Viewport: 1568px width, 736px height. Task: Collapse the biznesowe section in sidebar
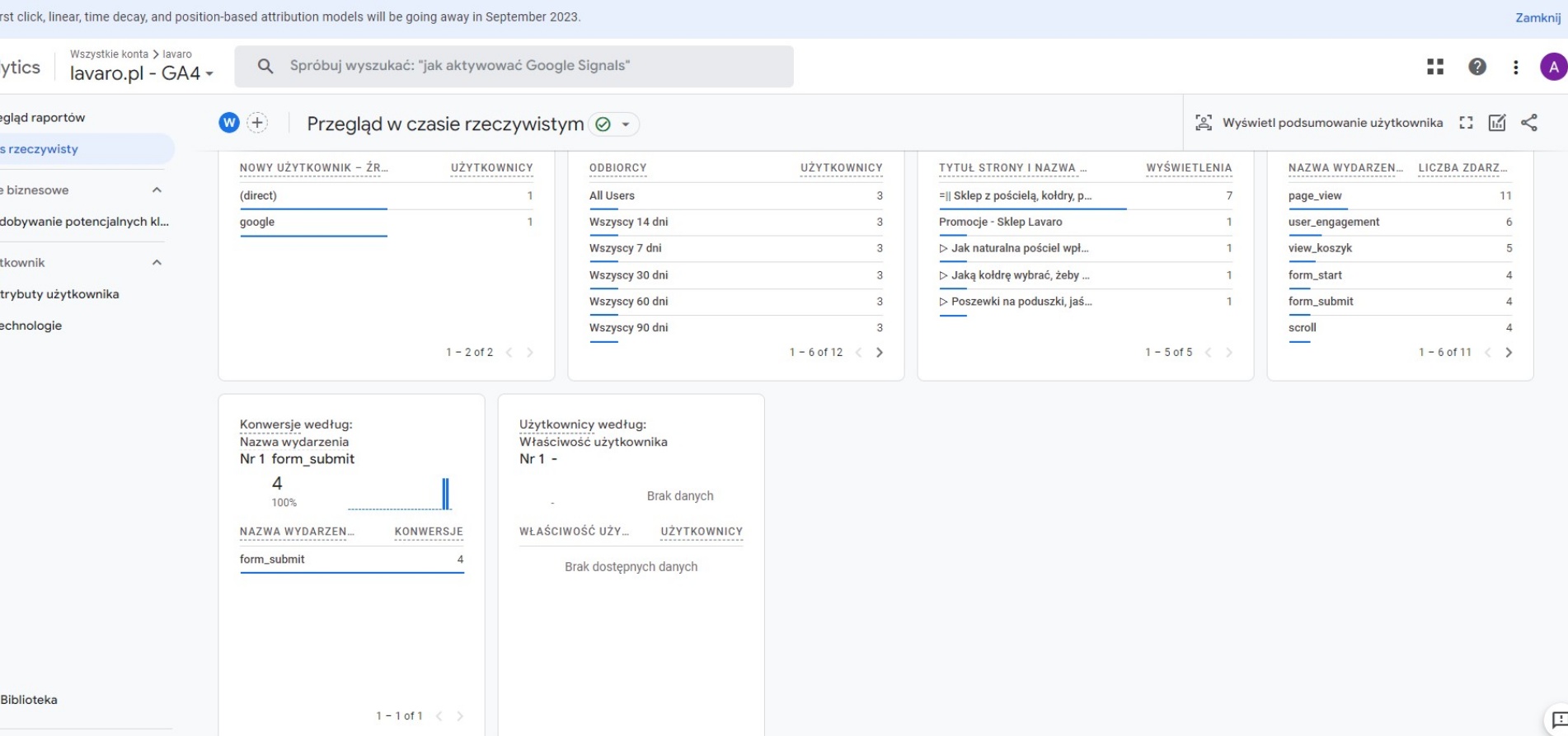[157, 190]
